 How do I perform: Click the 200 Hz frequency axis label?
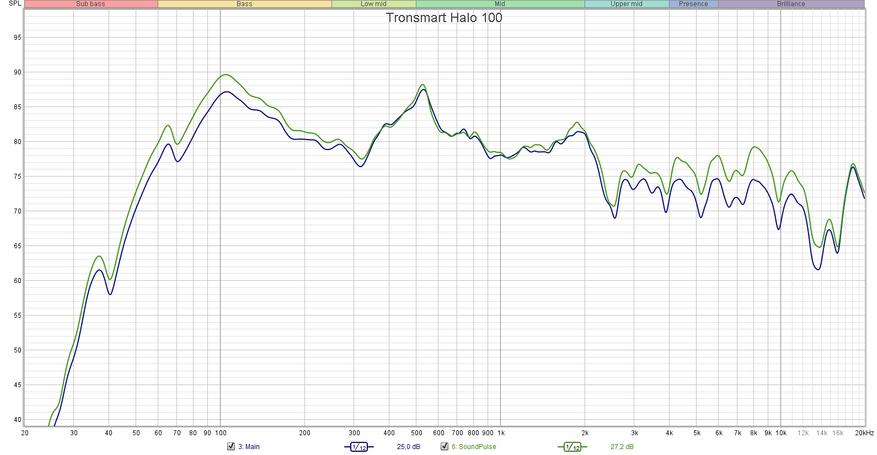[x=305, y=433]
